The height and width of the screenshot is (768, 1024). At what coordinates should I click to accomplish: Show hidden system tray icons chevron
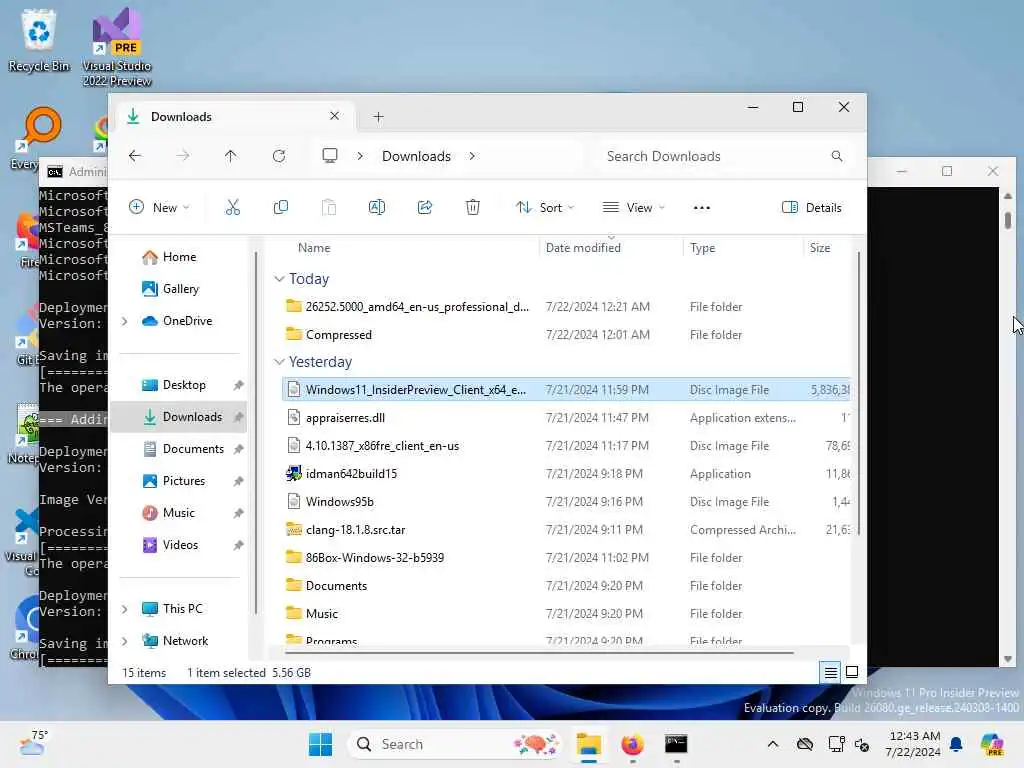[773, 744]
